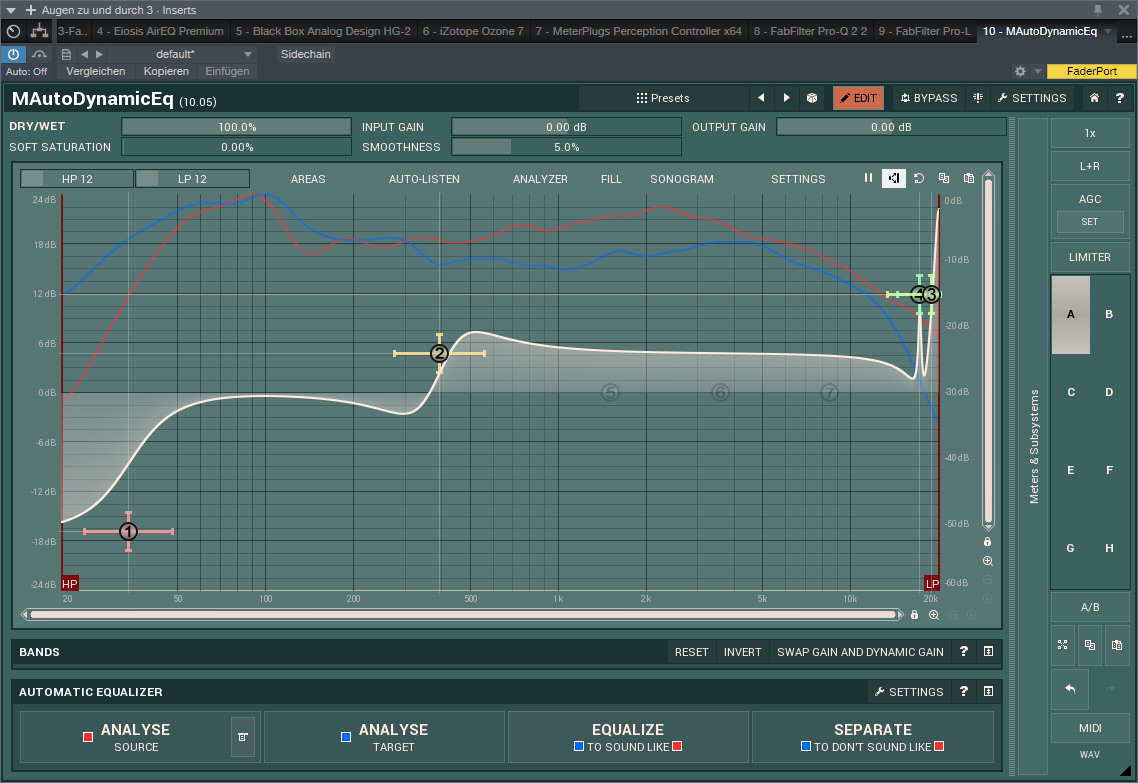Switch to 8 - FabFilter Pro-Q 2 tab

pyautogui.click(x=810, y=31)
